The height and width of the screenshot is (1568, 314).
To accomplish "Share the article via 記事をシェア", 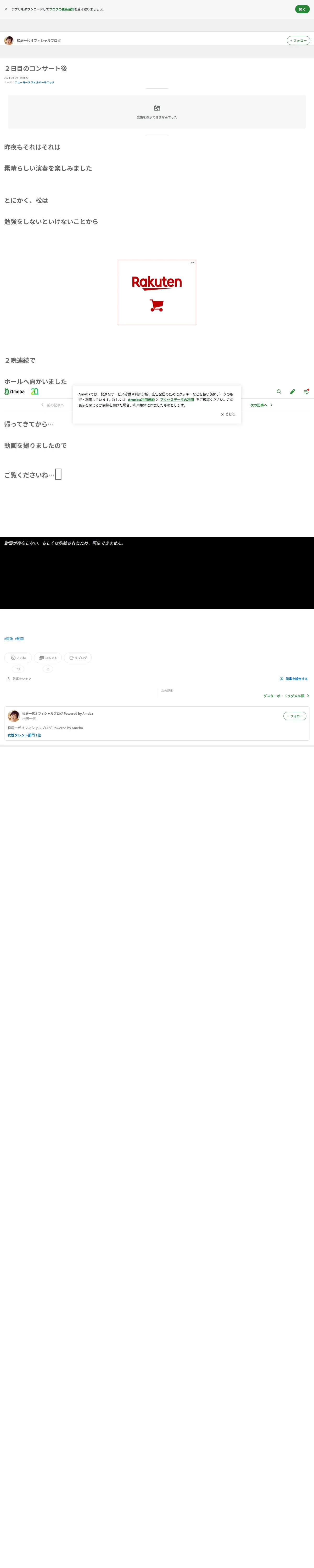I will pos(19,679).
